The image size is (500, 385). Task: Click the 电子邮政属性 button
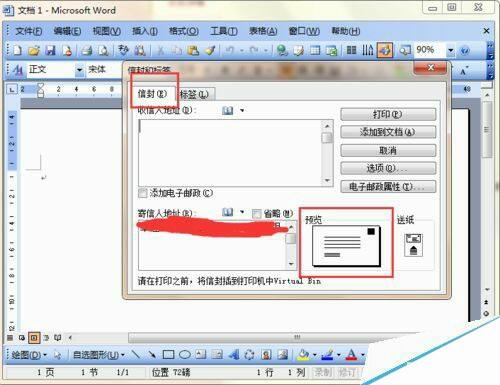tap(388, 187)
